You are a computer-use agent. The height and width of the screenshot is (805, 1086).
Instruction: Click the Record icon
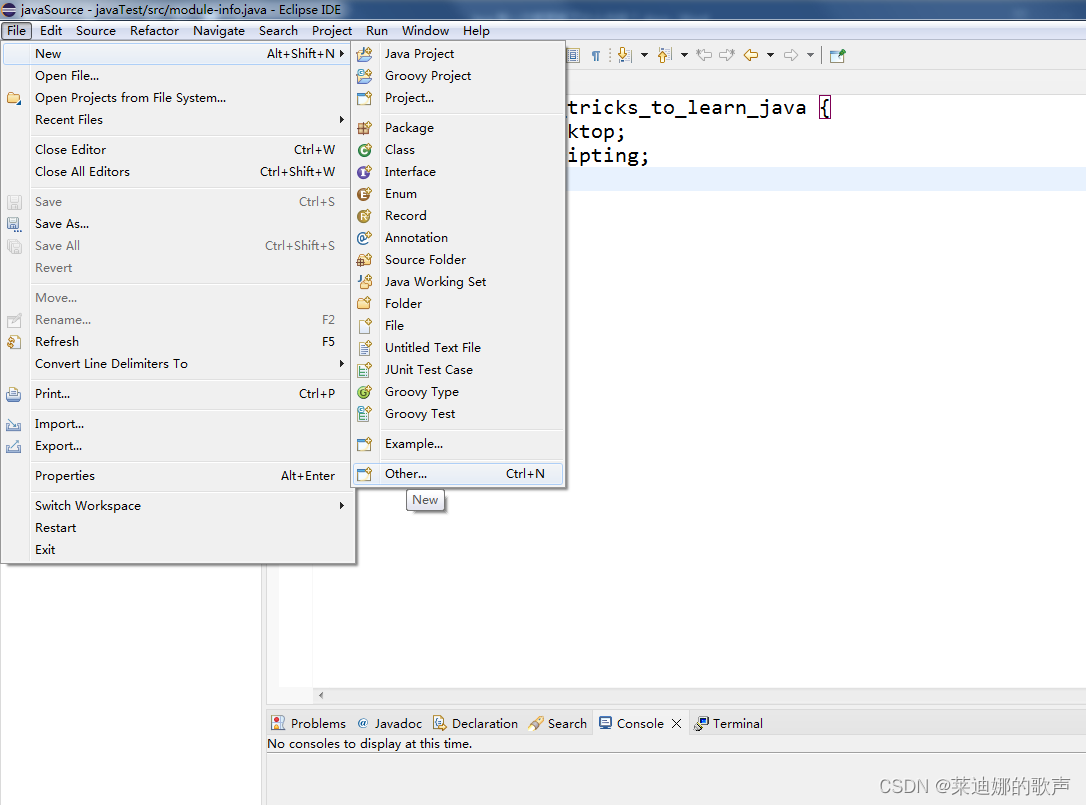(x=364, y=216)
